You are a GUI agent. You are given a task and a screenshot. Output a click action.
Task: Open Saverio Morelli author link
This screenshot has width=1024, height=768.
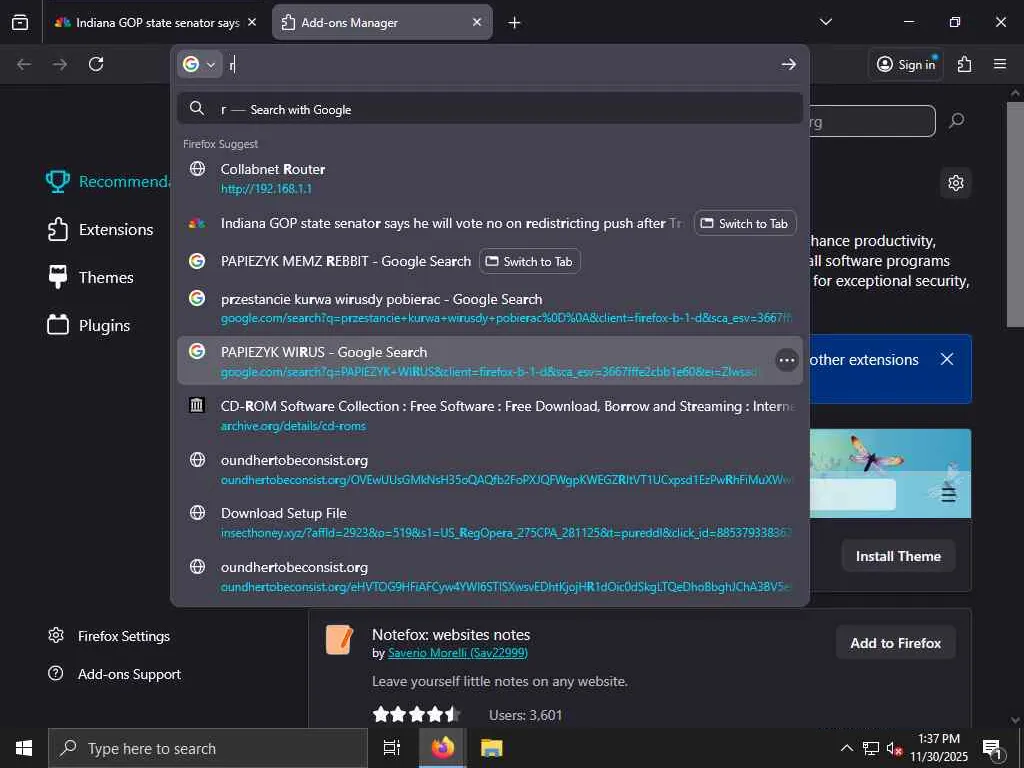[x=458, y=653]
